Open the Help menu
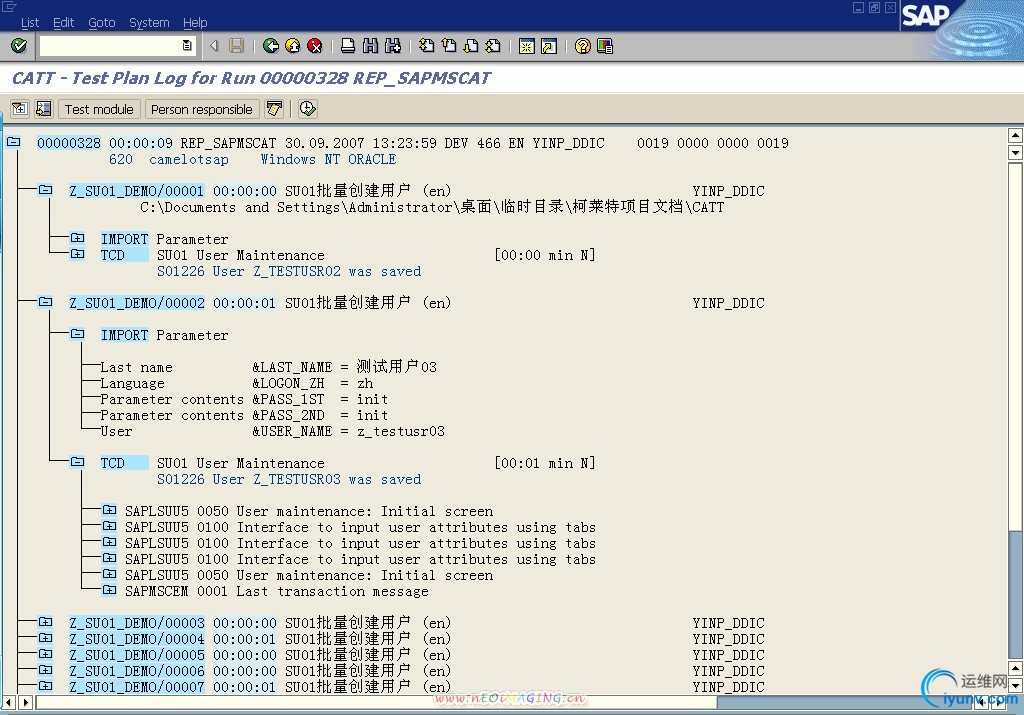This screenshot has width=1024, height=715. (195, 22)
